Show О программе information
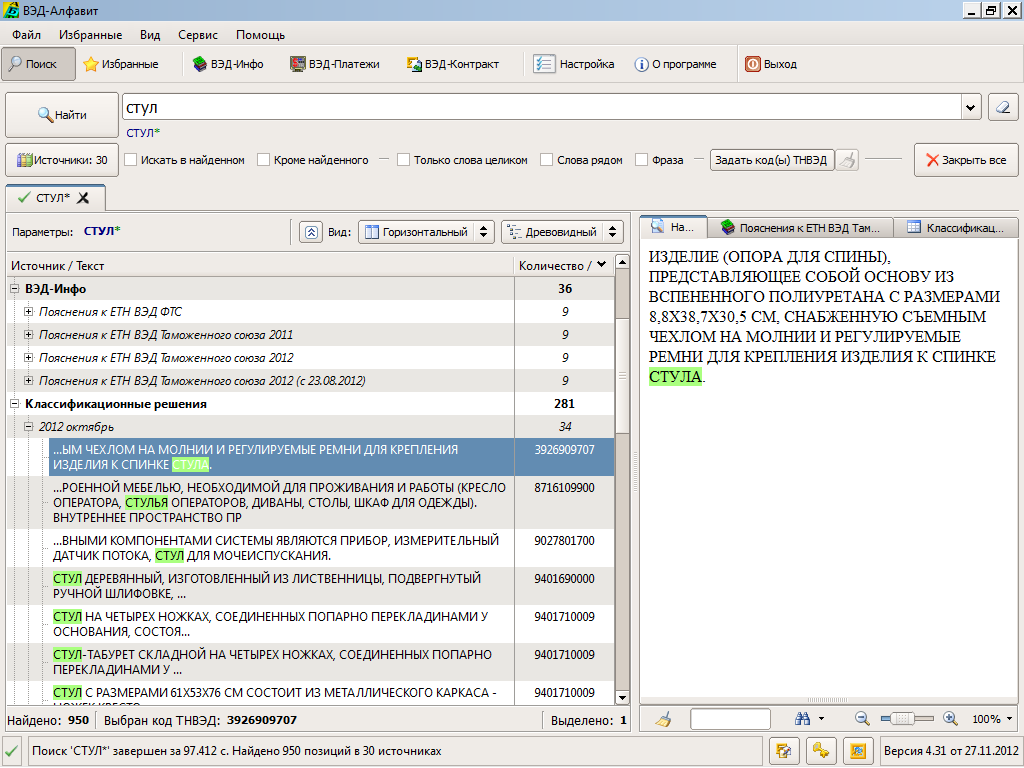The width and height of the screenshot is (1024, 768). click(675, 64)
